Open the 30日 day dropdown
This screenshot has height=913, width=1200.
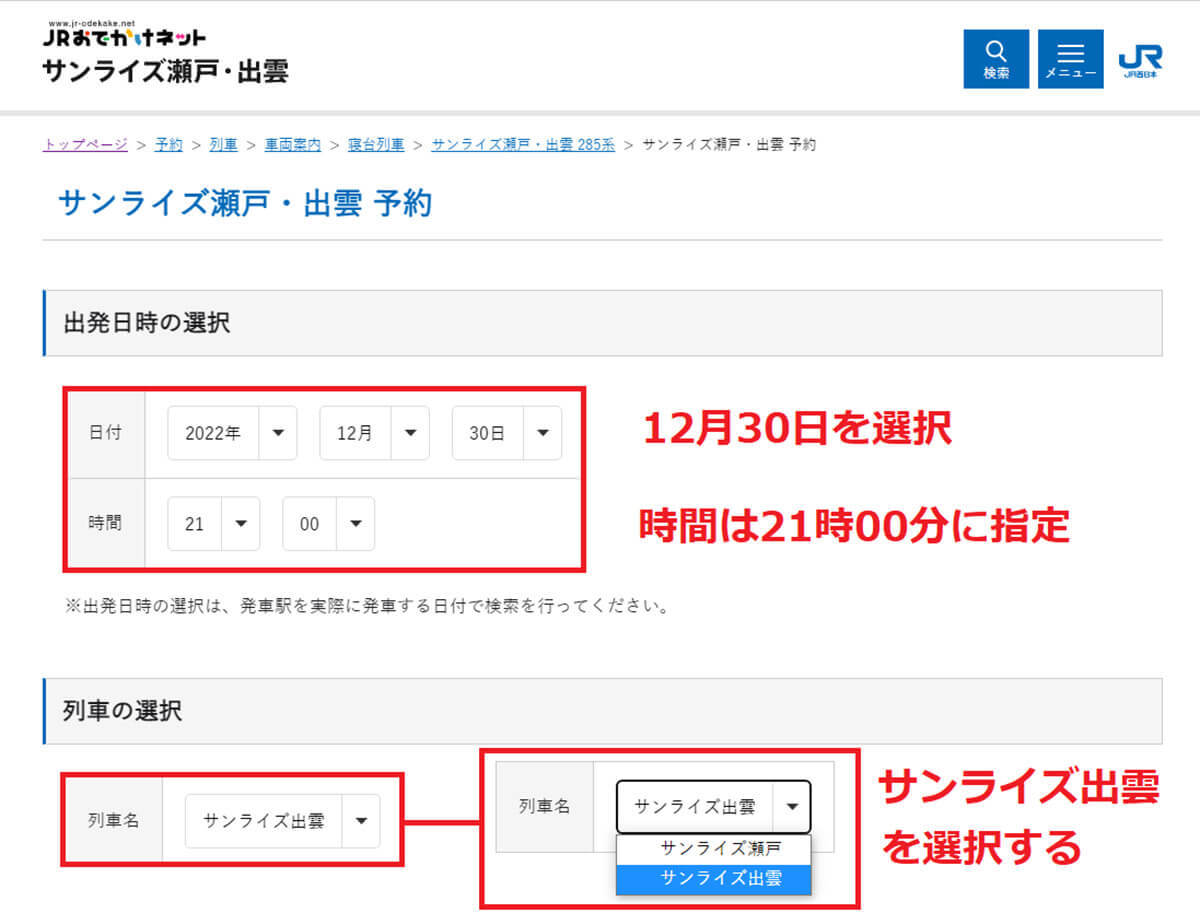(507, 433)
